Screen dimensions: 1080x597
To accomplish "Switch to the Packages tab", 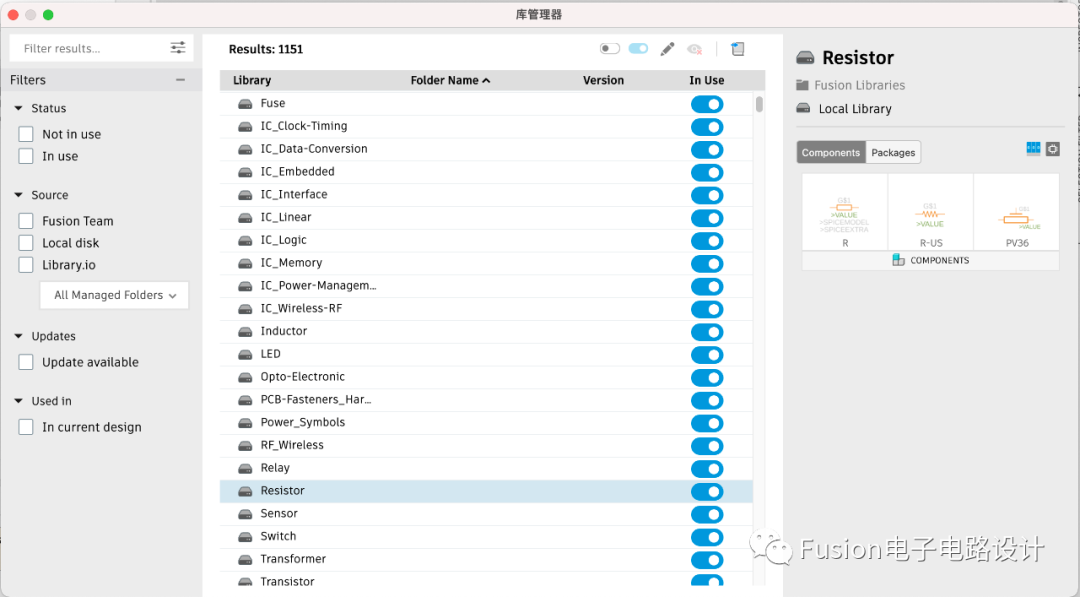I will [893, 152].
